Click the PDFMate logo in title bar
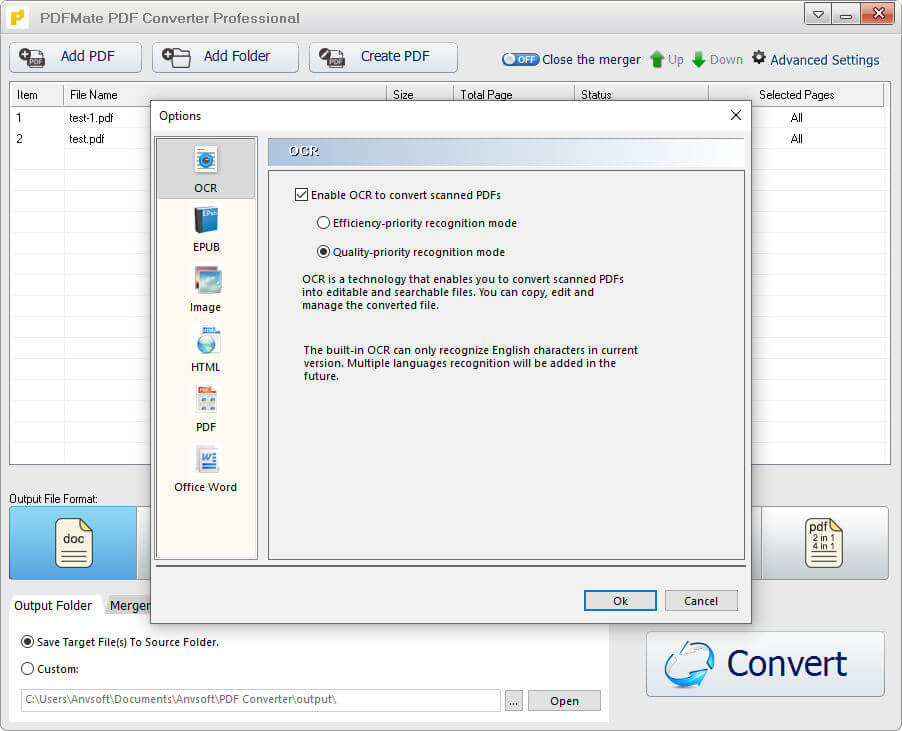 [x=18, y=18]
